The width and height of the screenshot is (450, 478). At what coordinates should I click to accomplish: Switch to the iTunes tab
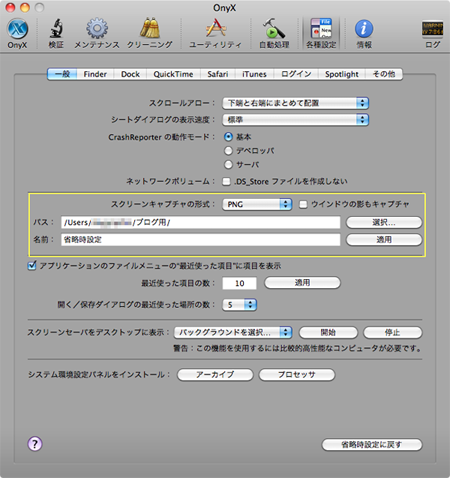(254, 74)
